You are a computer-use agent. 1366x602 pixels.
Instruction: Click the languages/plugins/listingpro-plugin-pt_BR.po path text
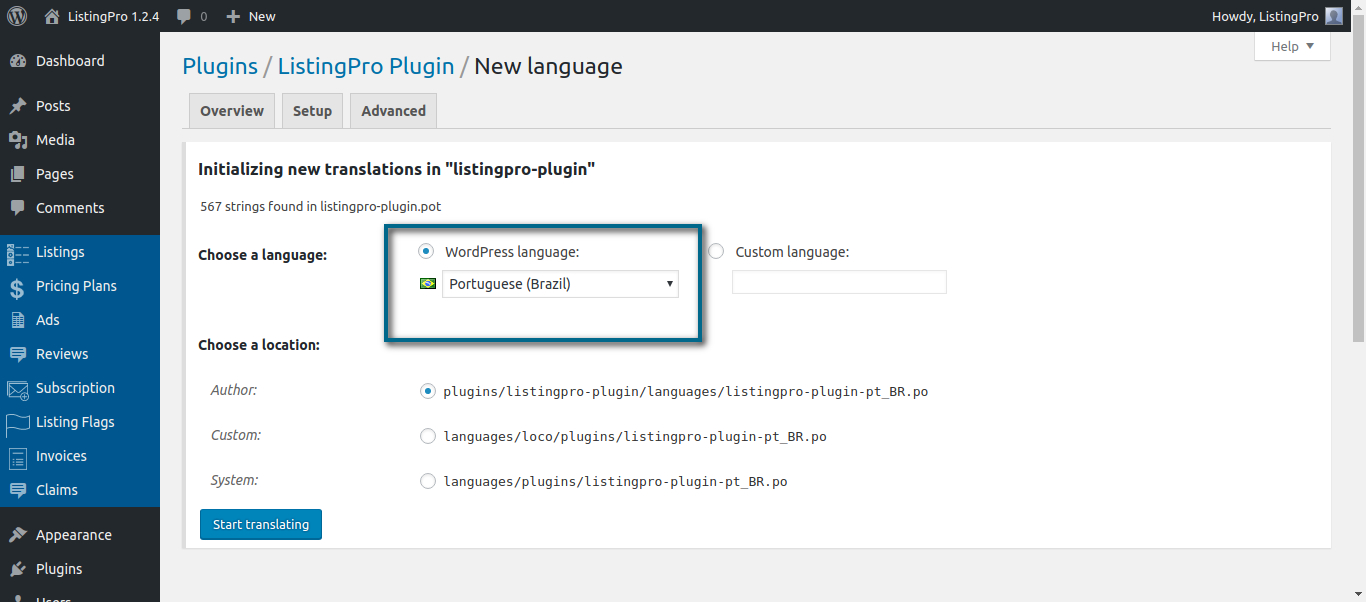tap(615, 482)
